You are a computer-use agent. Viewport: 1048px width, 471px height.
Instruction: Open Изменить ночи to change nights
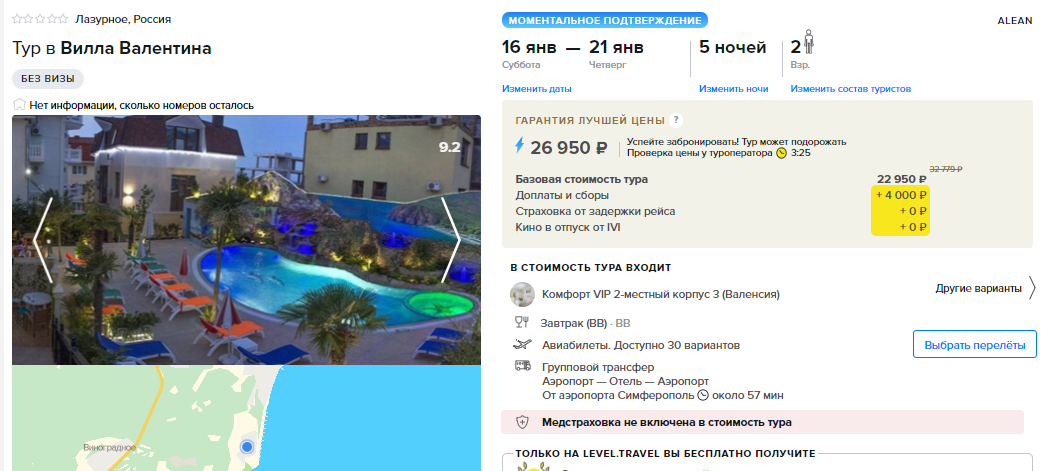pyautogui.click(x=733, y=89)
